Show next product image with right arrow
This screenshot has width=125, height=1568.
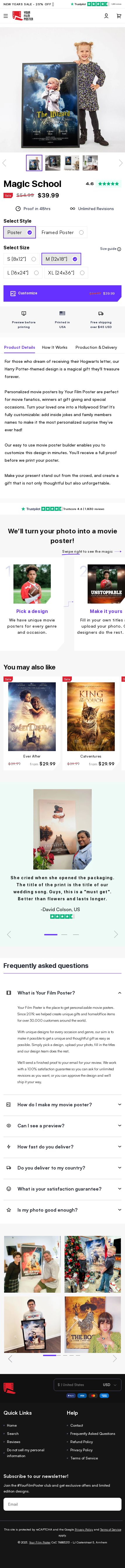click(x=120, y=163)
